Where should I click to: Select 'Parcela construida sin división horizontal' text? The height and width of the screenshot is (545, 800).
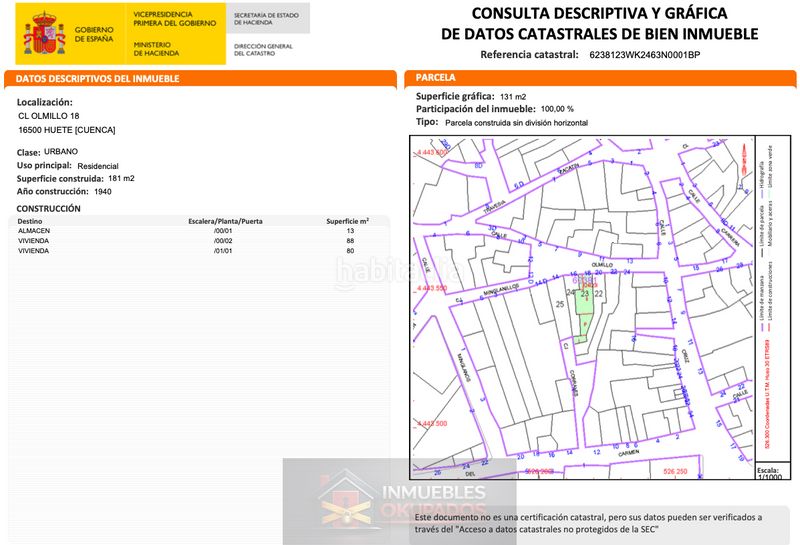click(516, 122)
